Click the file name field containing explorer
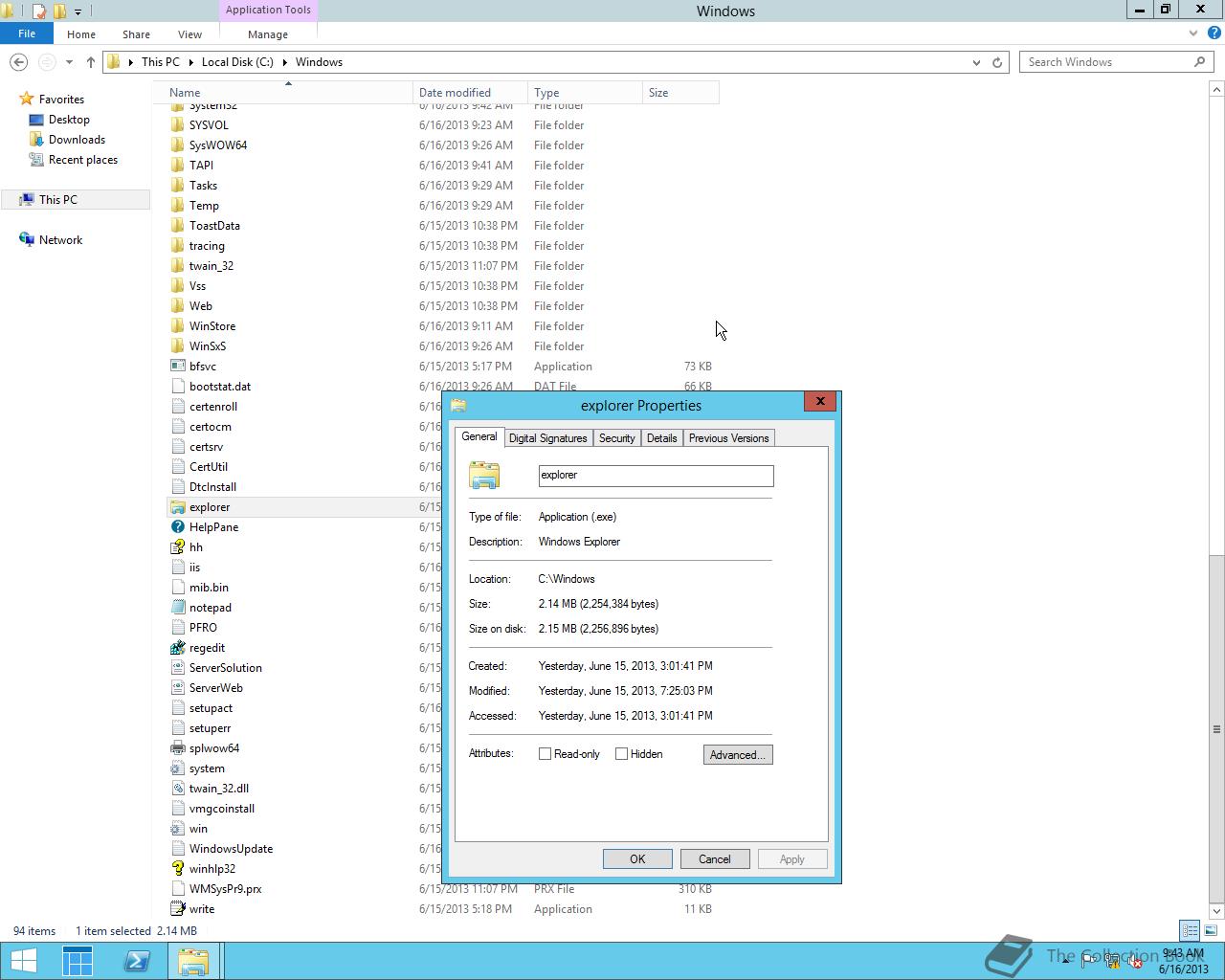Viewport: 1225px width, 980px height. [x=656, y=476]
